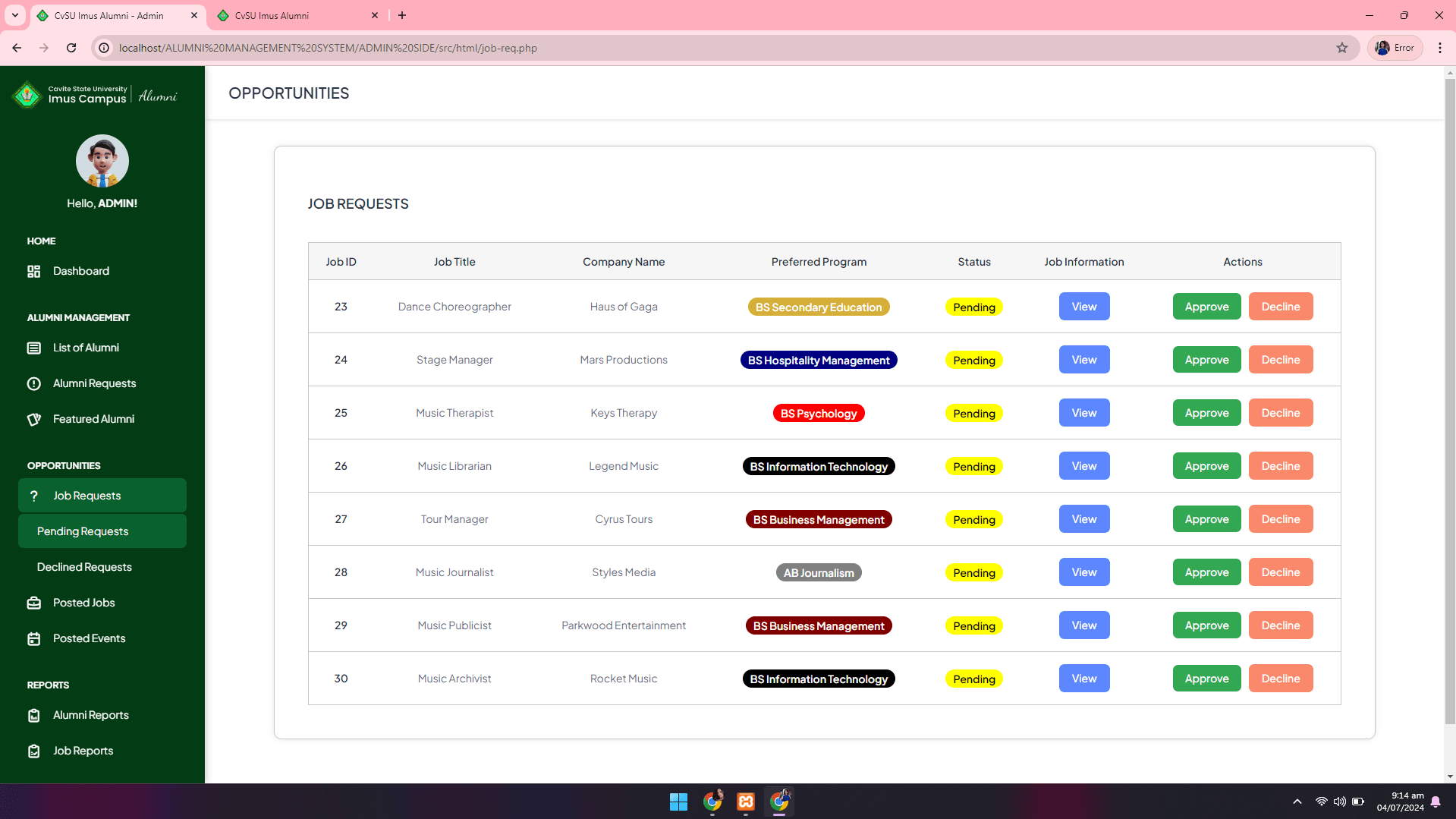The width and height of the screenshot is (1456, 819).
Task: Approve the Music Publicist job request
Action: (1206, 625)
